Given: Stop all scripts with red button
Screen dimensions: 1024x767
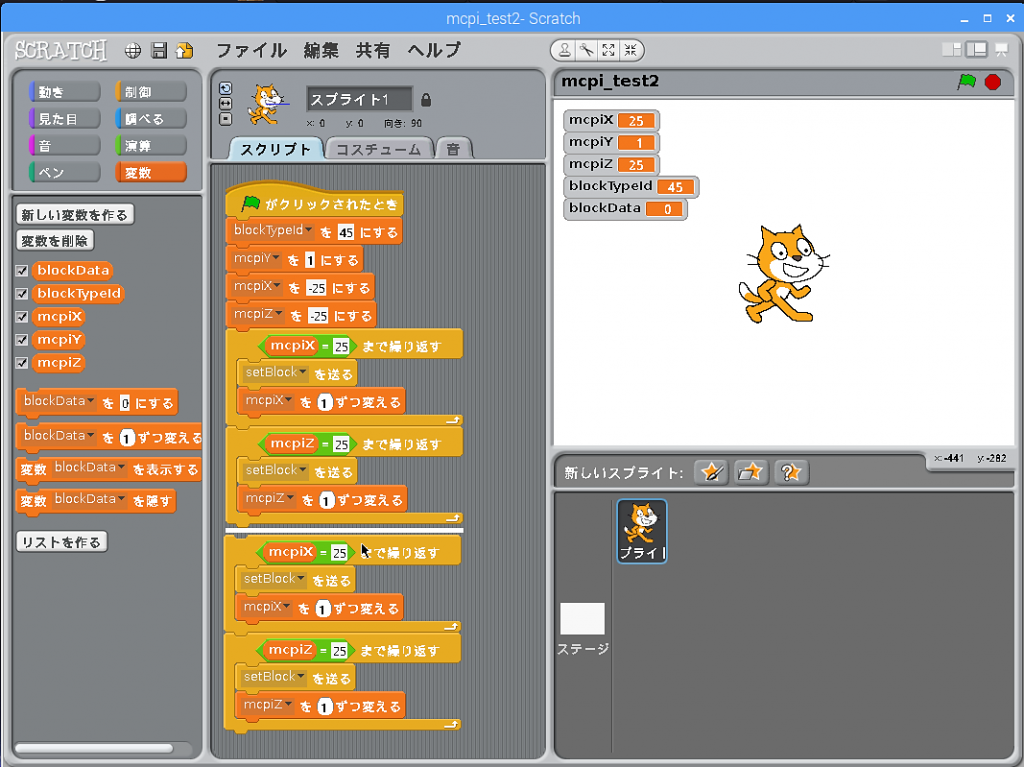Looking at the screenshot, I should [x=993, y=82].
